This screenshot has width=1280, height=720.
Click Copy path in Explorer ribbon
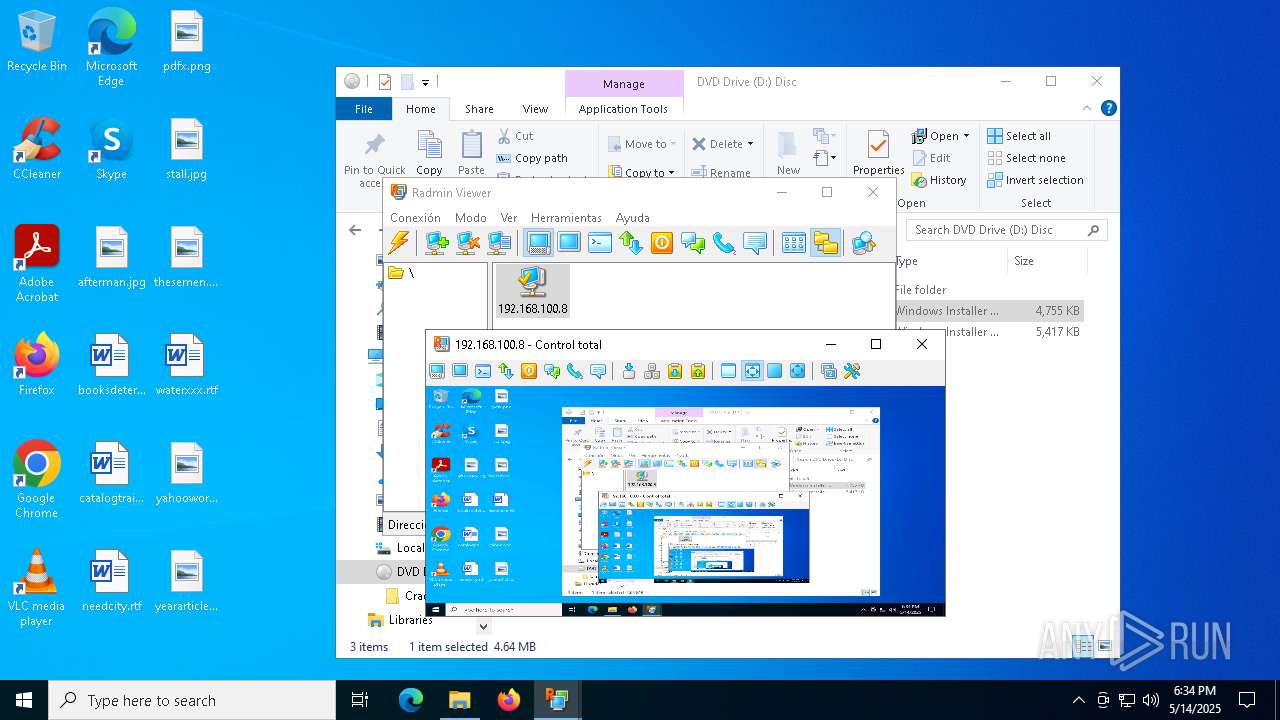pyautogui.click(x=532, y=158)
